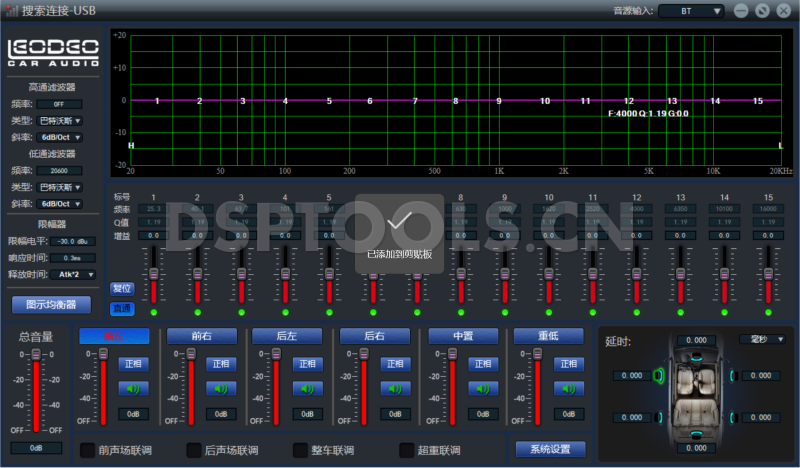Screen dimensions: 800x468
Task: Check the 超重联调 option
Action: [407, 450]
